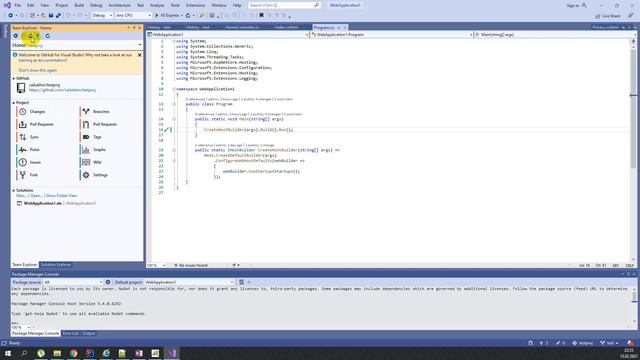
Task: Save the current file via toolbar
Action: tap(51, 16)
